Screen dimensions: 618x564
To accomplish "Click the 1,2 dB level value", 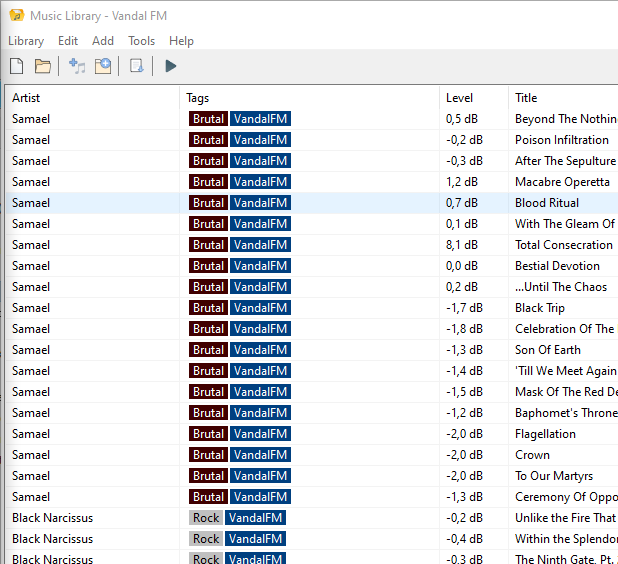I will point(462,182).
